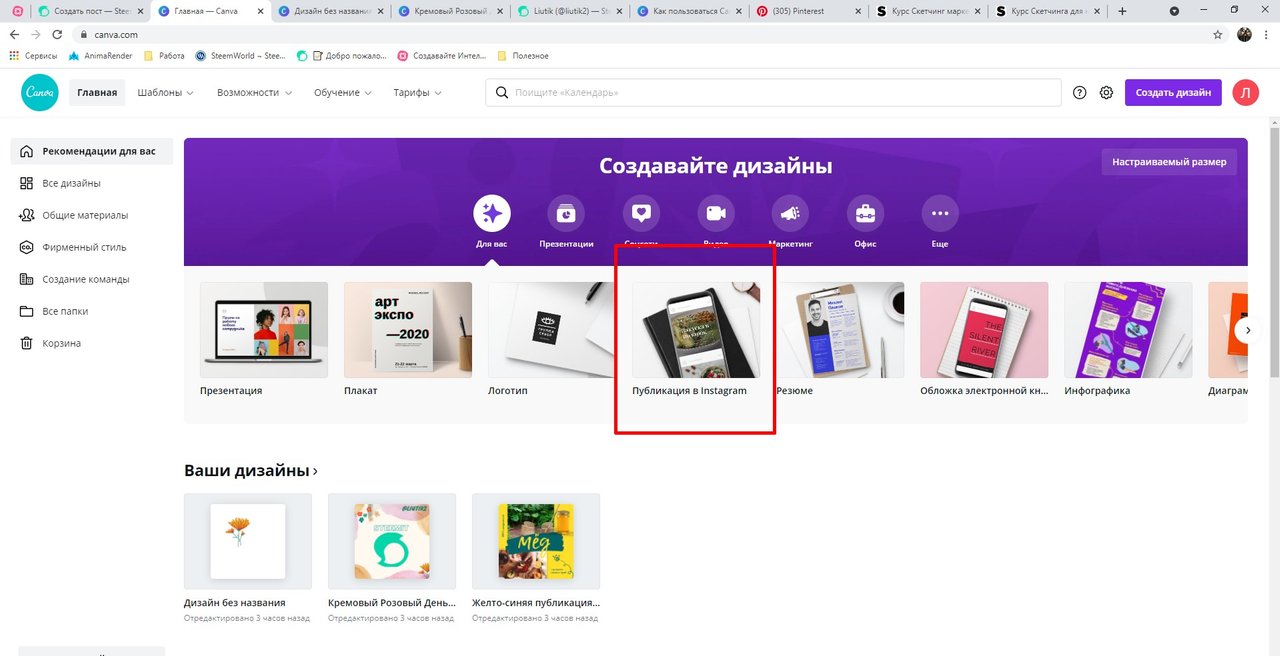
Task: Expand the "Тарифы" dropdown menu
Action: pos(418,92)
